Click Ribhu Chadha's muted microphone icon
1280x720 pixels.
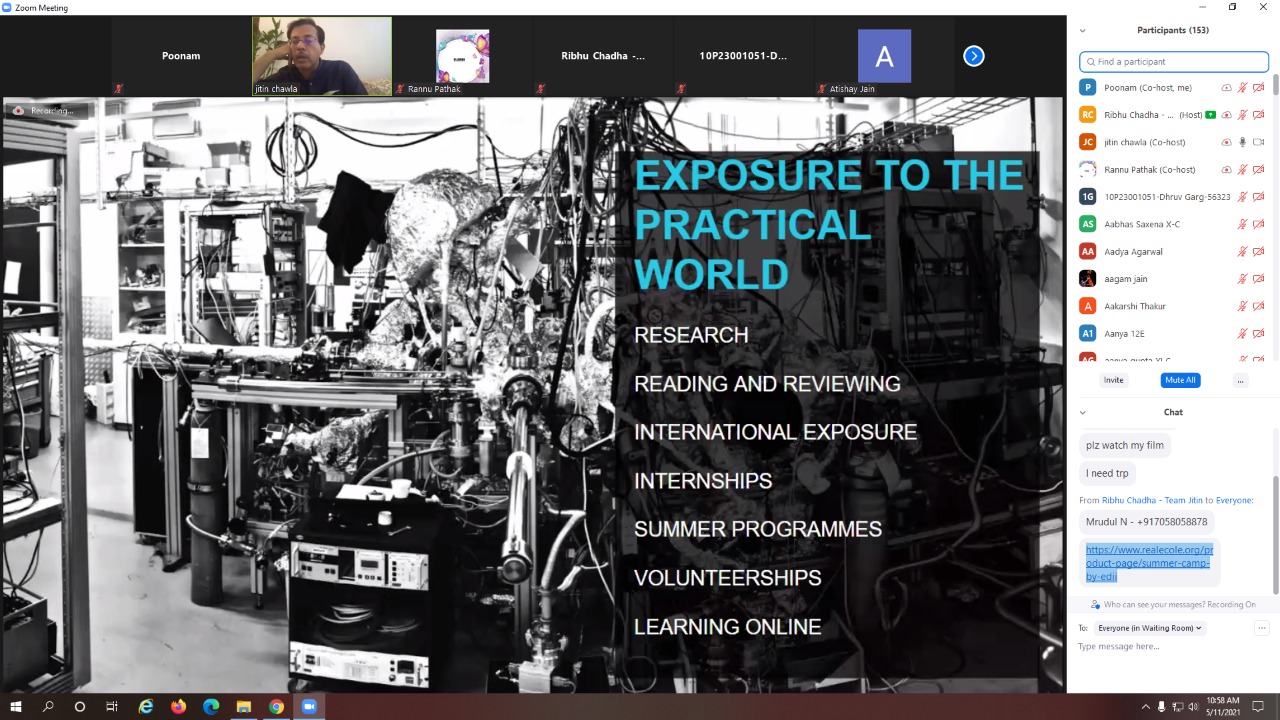coord(1243,115)
